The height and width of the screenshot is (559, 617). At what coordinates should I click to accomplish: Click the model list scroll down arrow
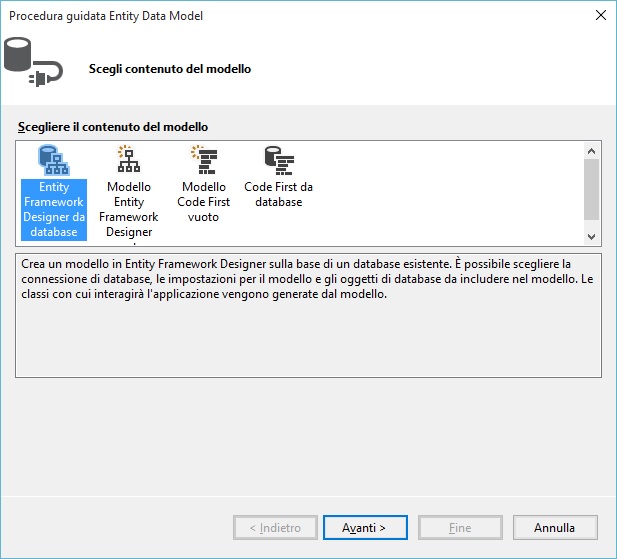coord(591,236)
